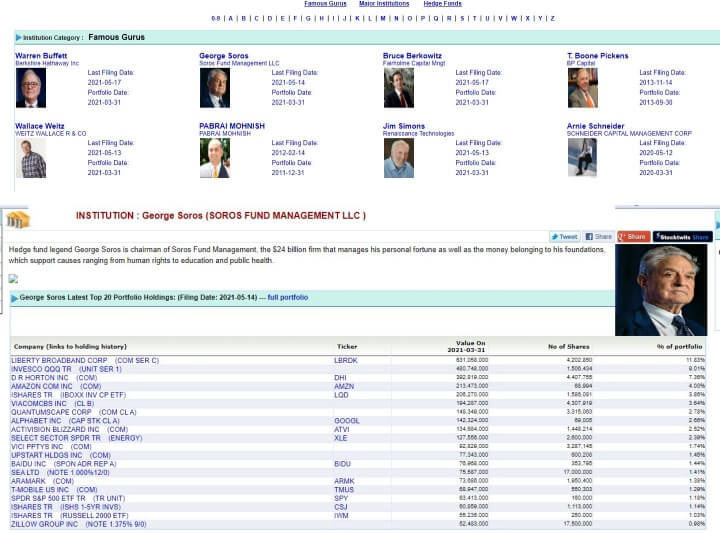
Task: Open Warren Buffett's portrait thumbnail
Action: [31, 88]
